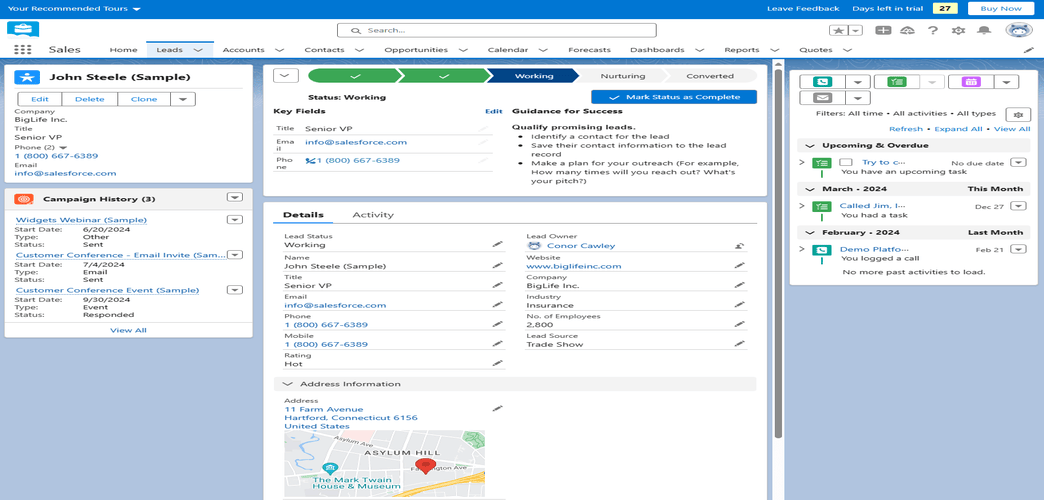Open the Trailhead guidance cloud icon
This screenshot has height=500, width=1044.
click(908, 30)
